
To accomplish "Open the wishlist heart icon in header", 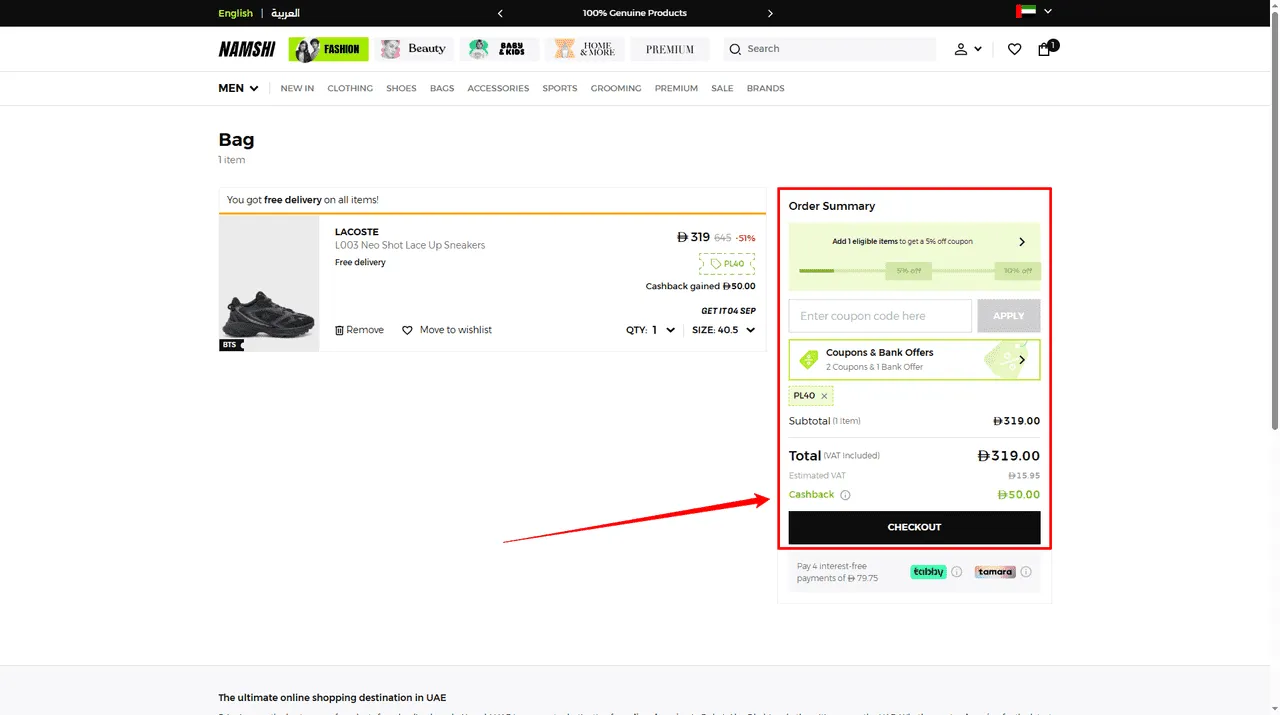I will coord(1014,49).
